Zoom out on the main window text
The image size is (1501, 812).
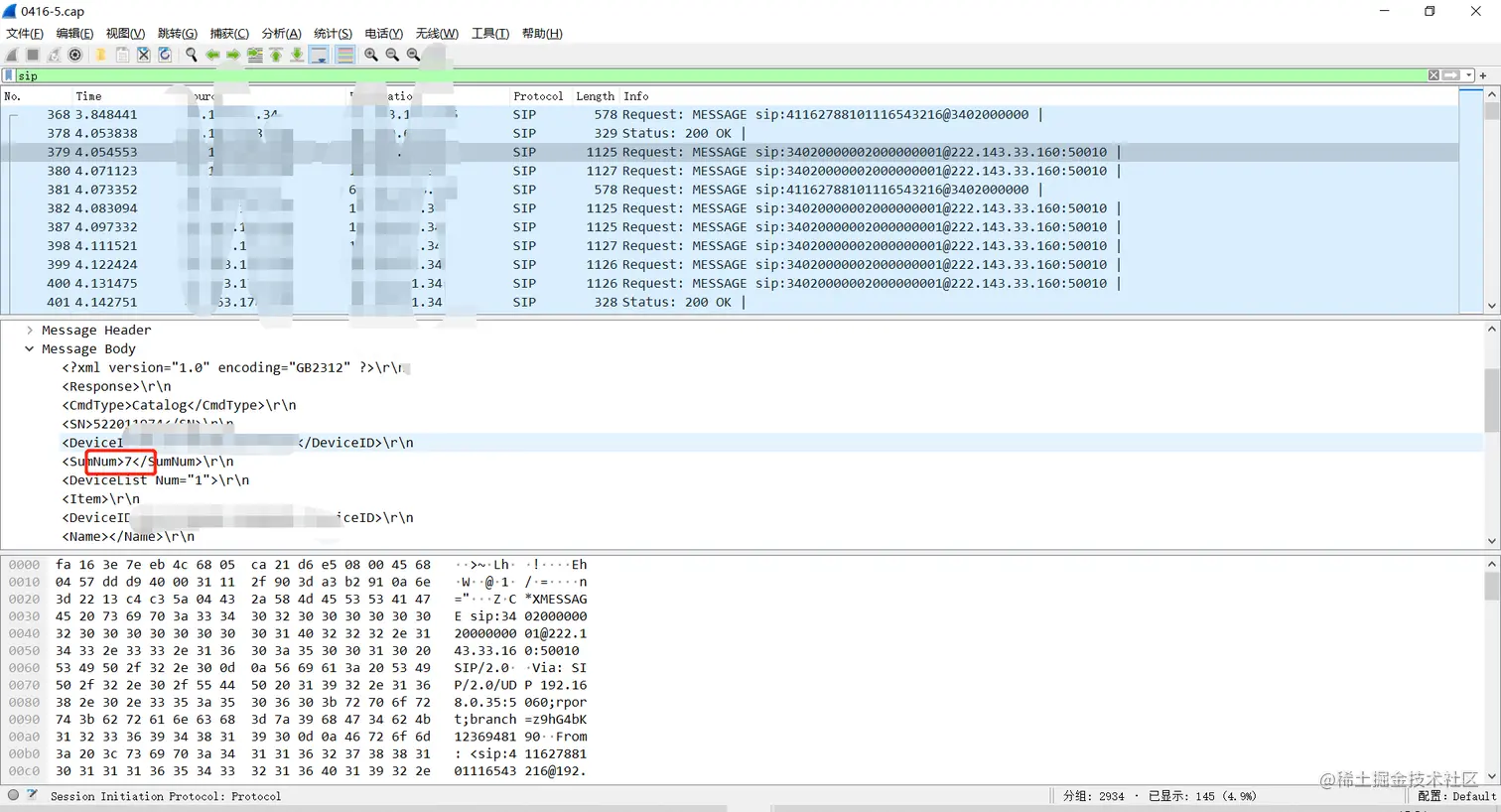392,55
